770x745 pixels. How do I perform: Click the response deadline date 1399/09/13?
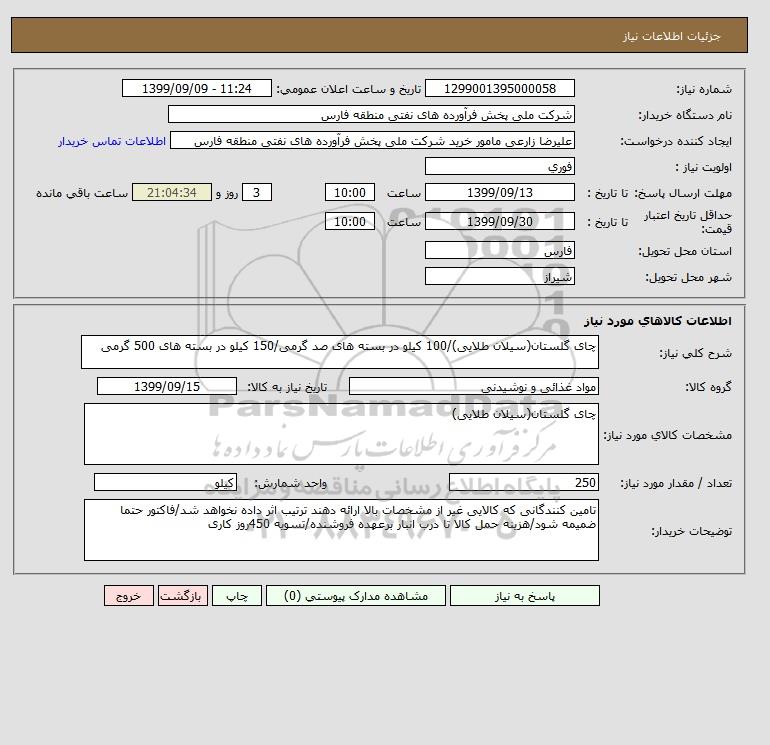coord(499,193)
